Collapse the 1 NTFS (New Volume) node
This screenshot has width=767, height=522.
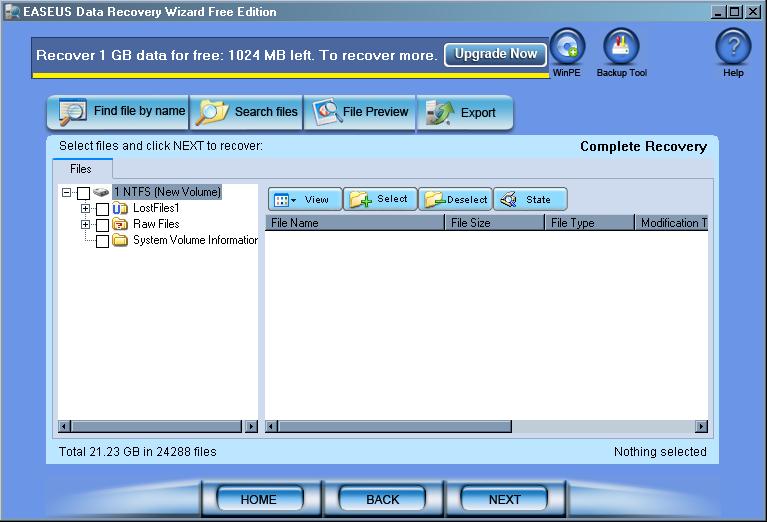tap(66, 193)
